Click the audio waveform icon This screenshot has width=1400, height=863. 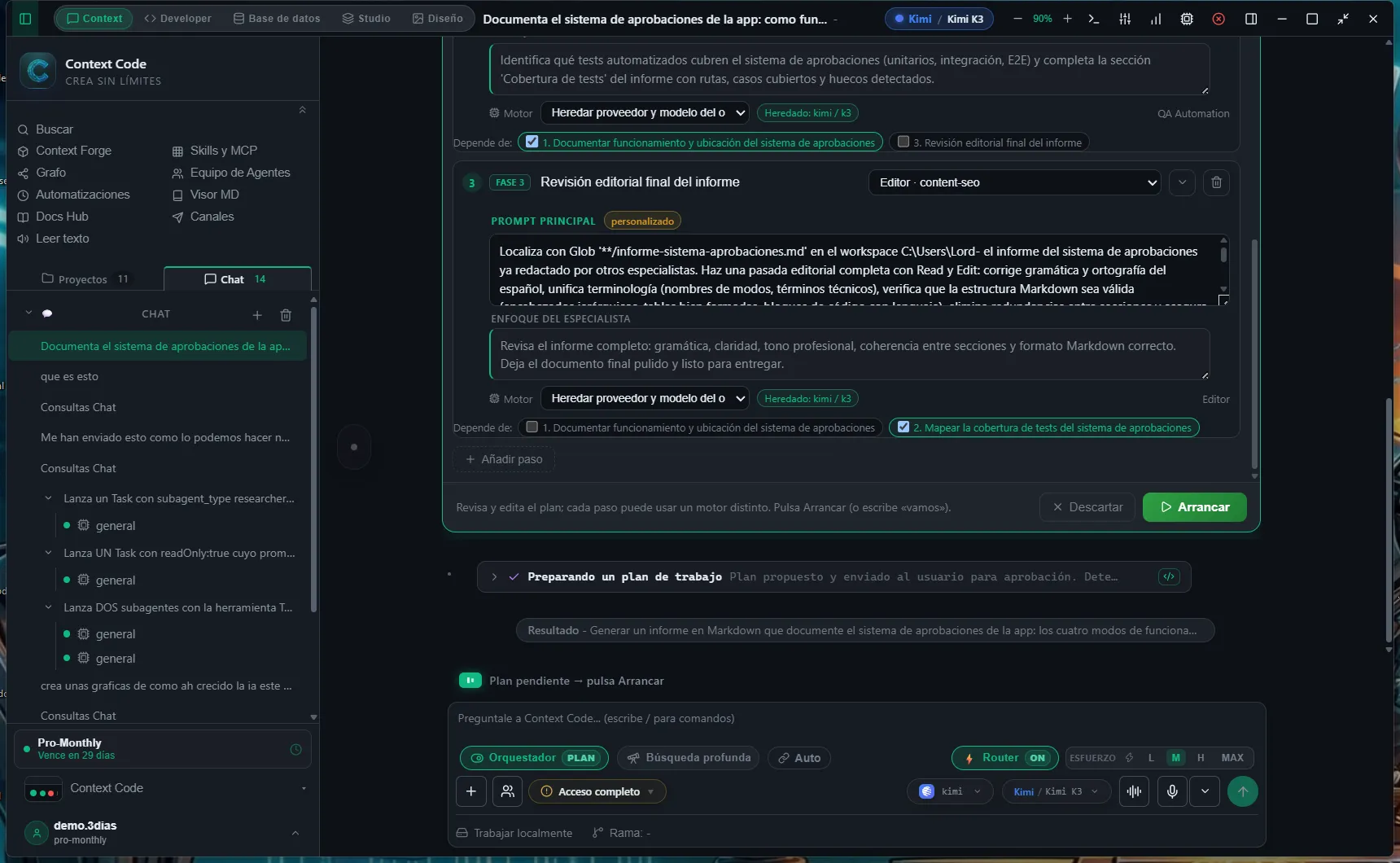click(1134, 791)
